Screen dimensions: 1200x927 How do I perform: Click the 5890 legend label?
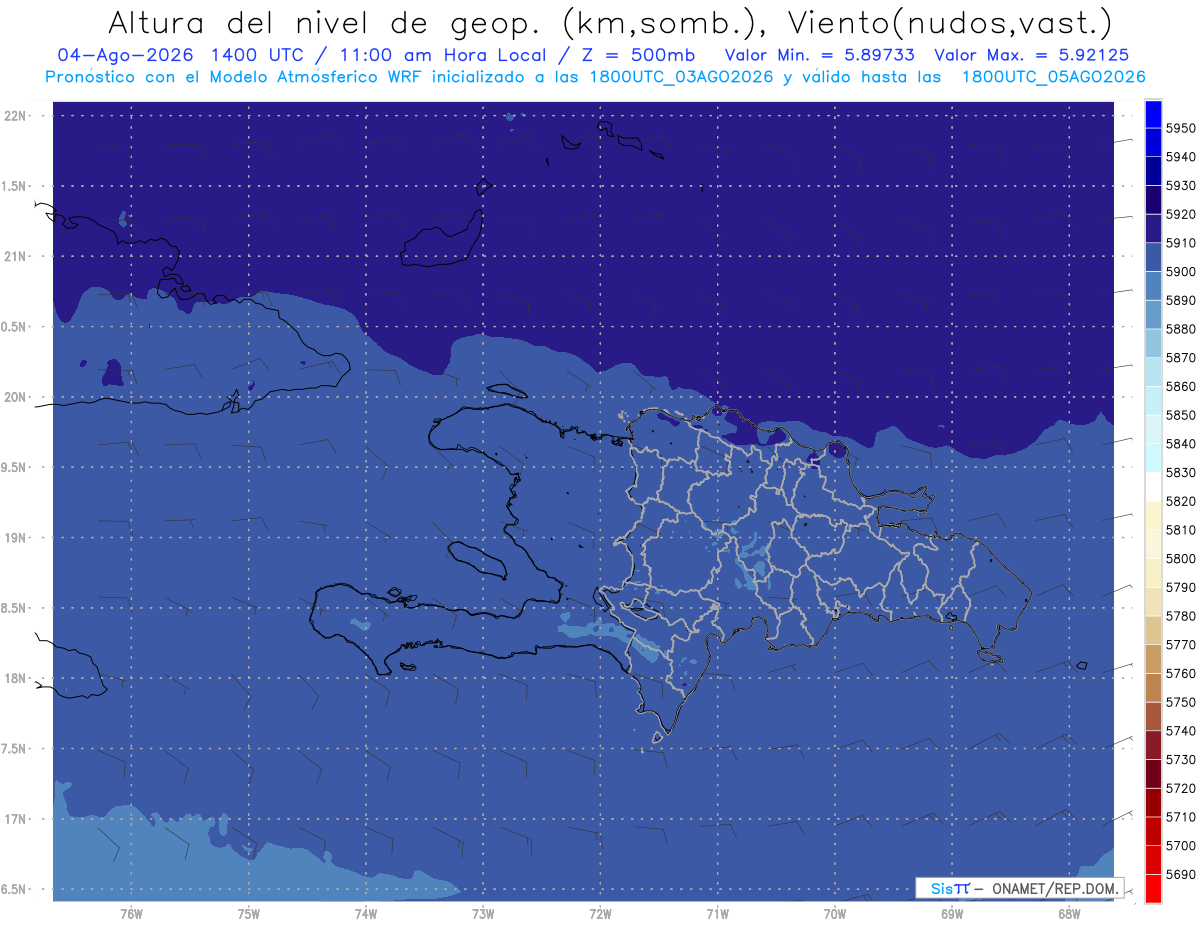(x=1180, y=300)
